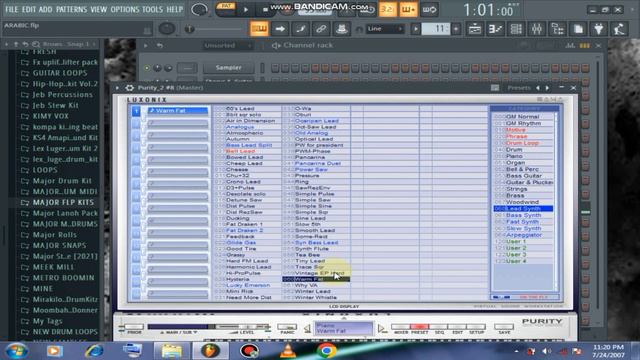640x360 pixels.
Task: Click the graph editor icon in Channel rack header
Action: tap(570, 46)
